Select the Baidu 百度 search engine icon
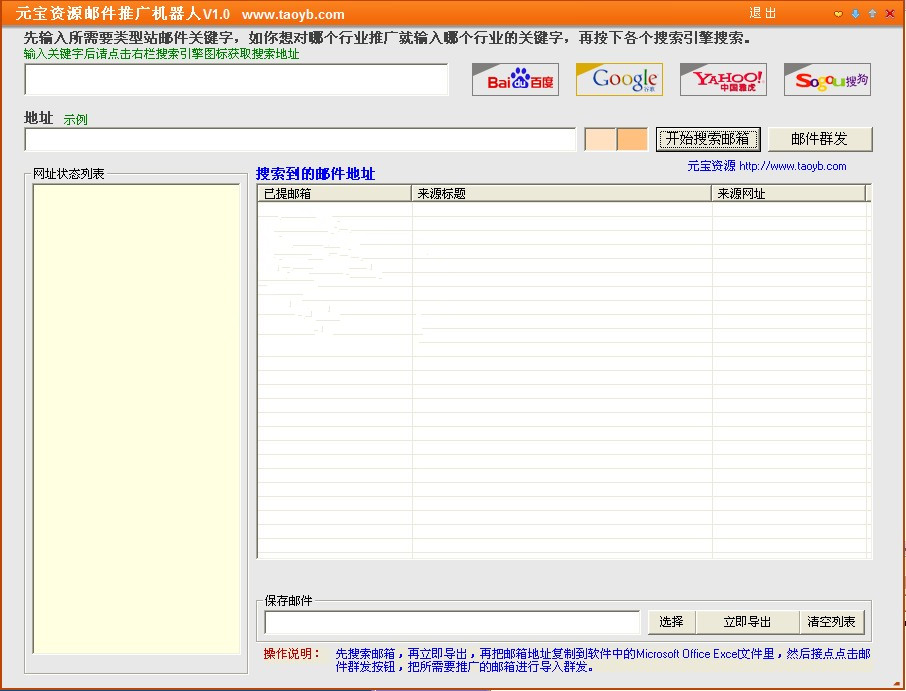This screenshot has width=906, height=691. (x=514, y=79)
